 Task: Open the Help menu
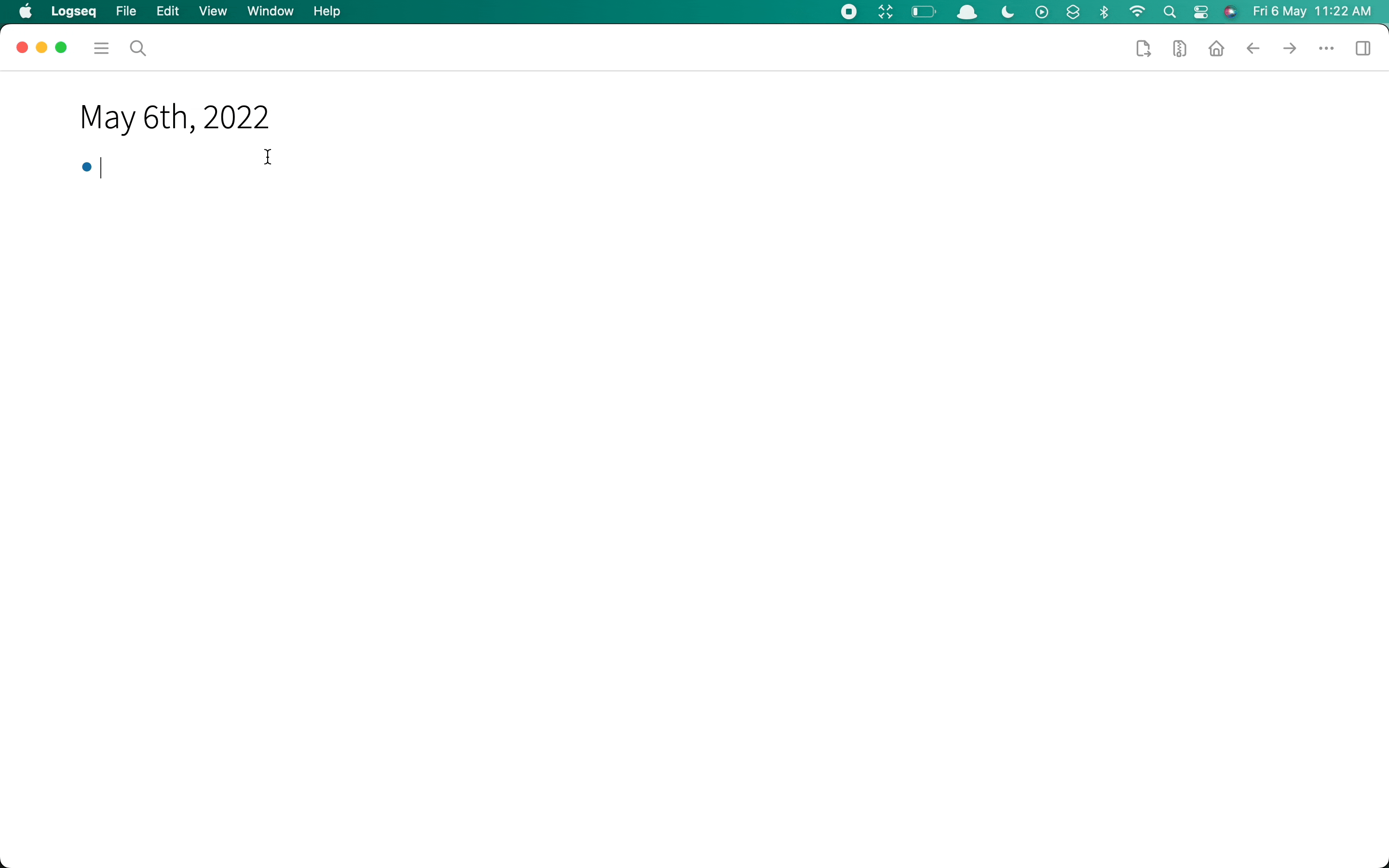[x=327, y=12]
